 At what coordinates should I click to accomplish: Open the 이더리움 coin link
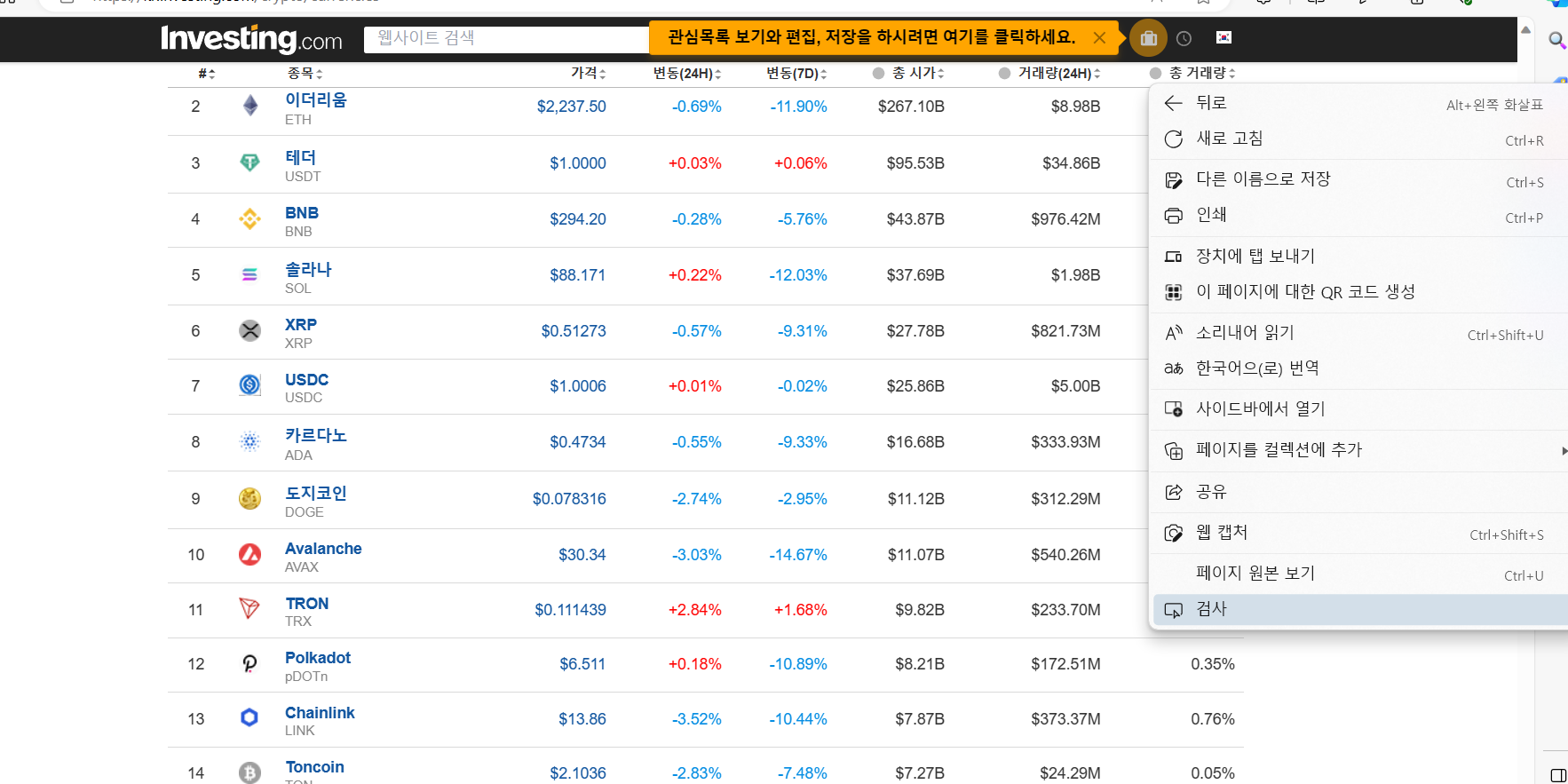click(316, 99)
